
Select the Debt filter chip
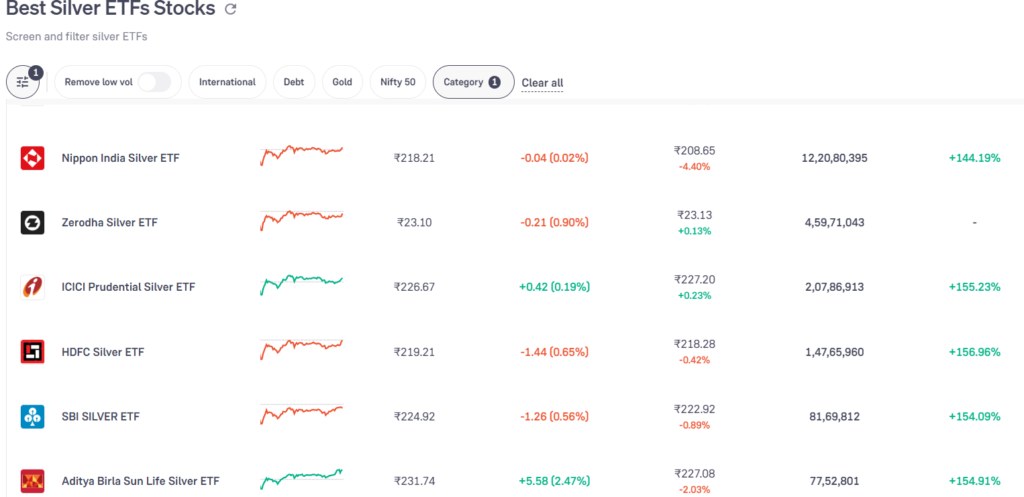294,82
